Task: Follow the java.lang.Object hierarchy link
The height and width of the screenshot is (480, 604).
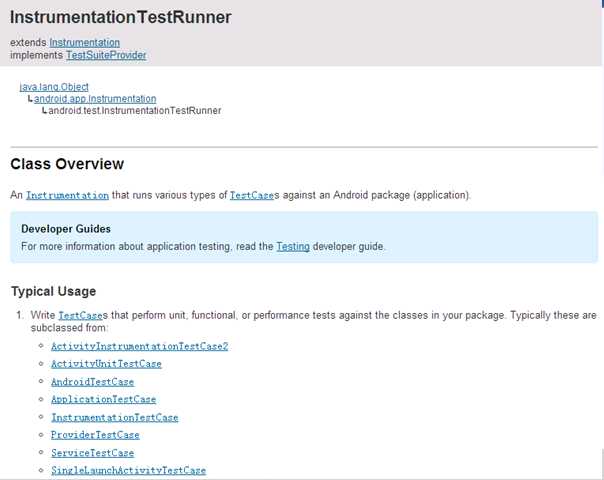Action: (x=54, y=87)
